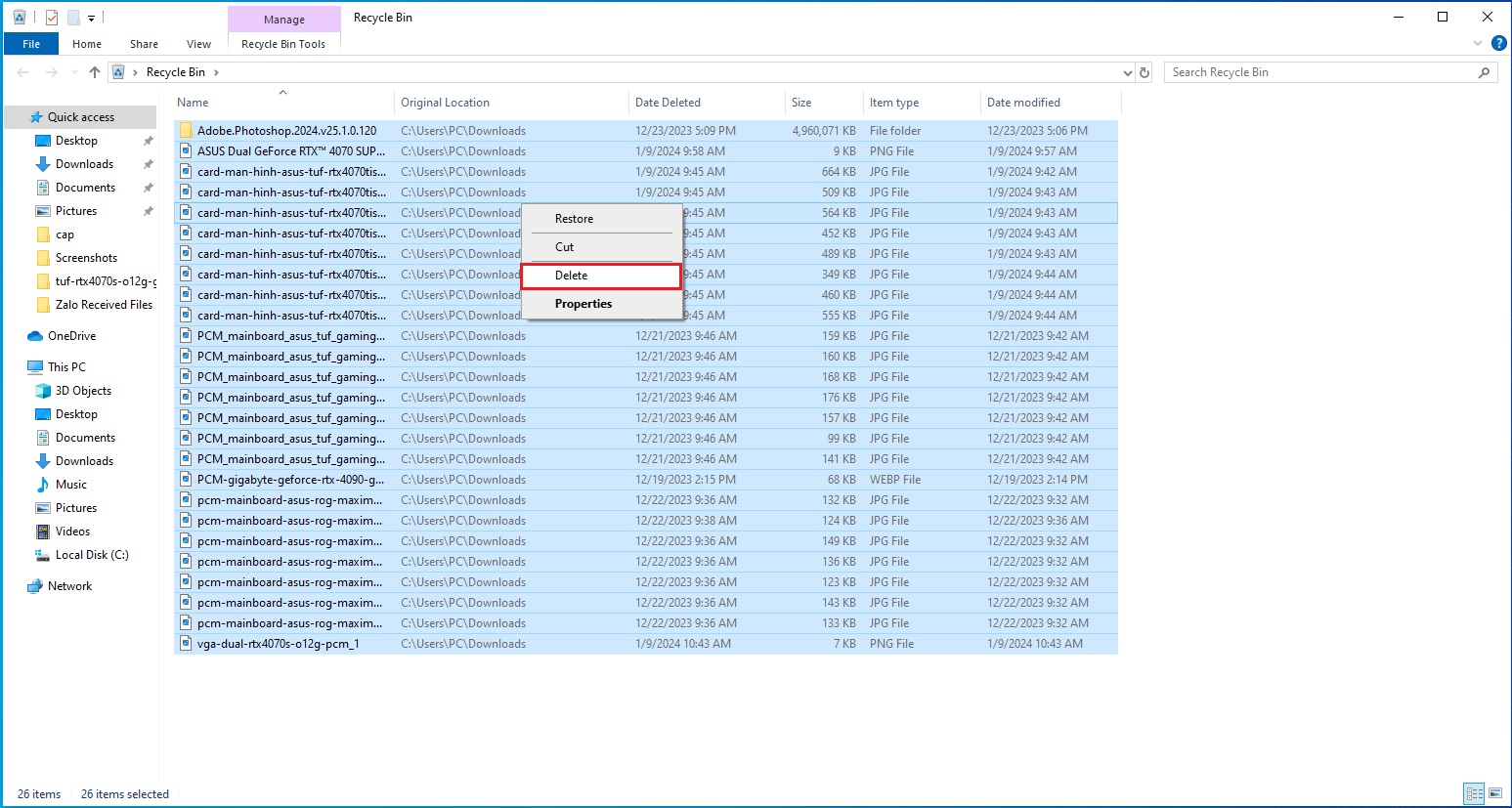Click the Recycle Bin icon in title bar
Viewport: 1512px width, 808px height.
(20, 17)
